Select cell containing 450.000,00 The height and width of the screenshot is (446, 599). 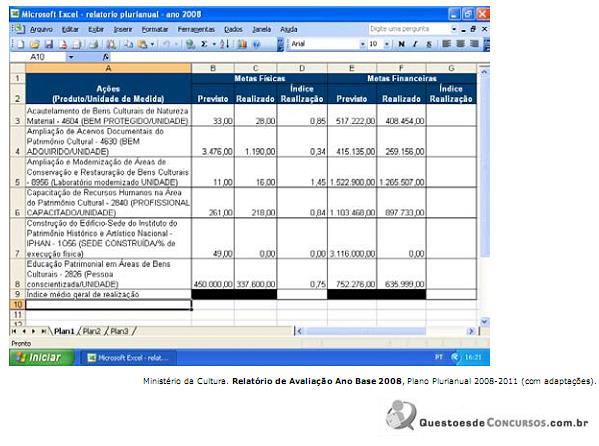point(212,274)
